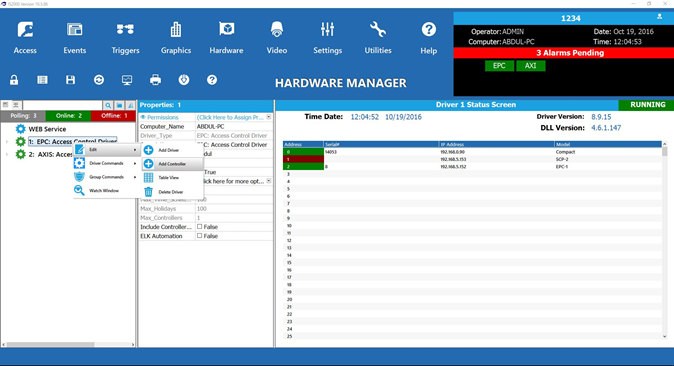This screenshot has height=366, width=674.
Task: Choose Delete Driver from submenu
Action: tap(172, 192)
